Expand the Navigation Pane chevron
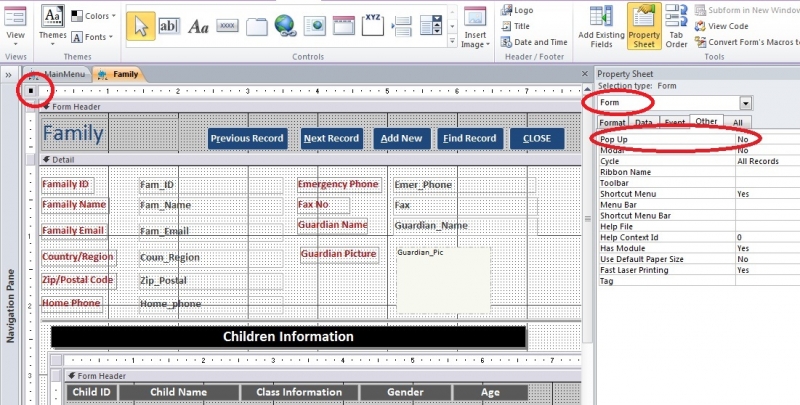Viewport: 800px width, 405px height. [x=8, y=75]
